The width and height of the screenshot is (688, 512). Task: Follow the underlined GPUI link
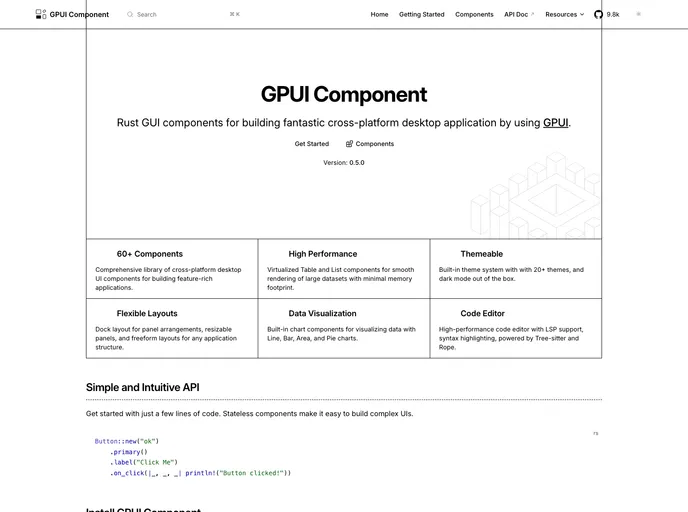[x=555, y=123]
